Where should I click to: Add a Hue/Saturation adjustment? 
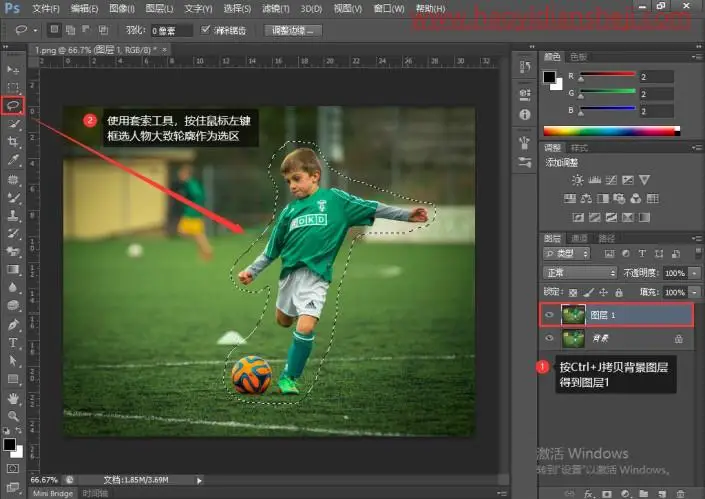pos(569,199)
